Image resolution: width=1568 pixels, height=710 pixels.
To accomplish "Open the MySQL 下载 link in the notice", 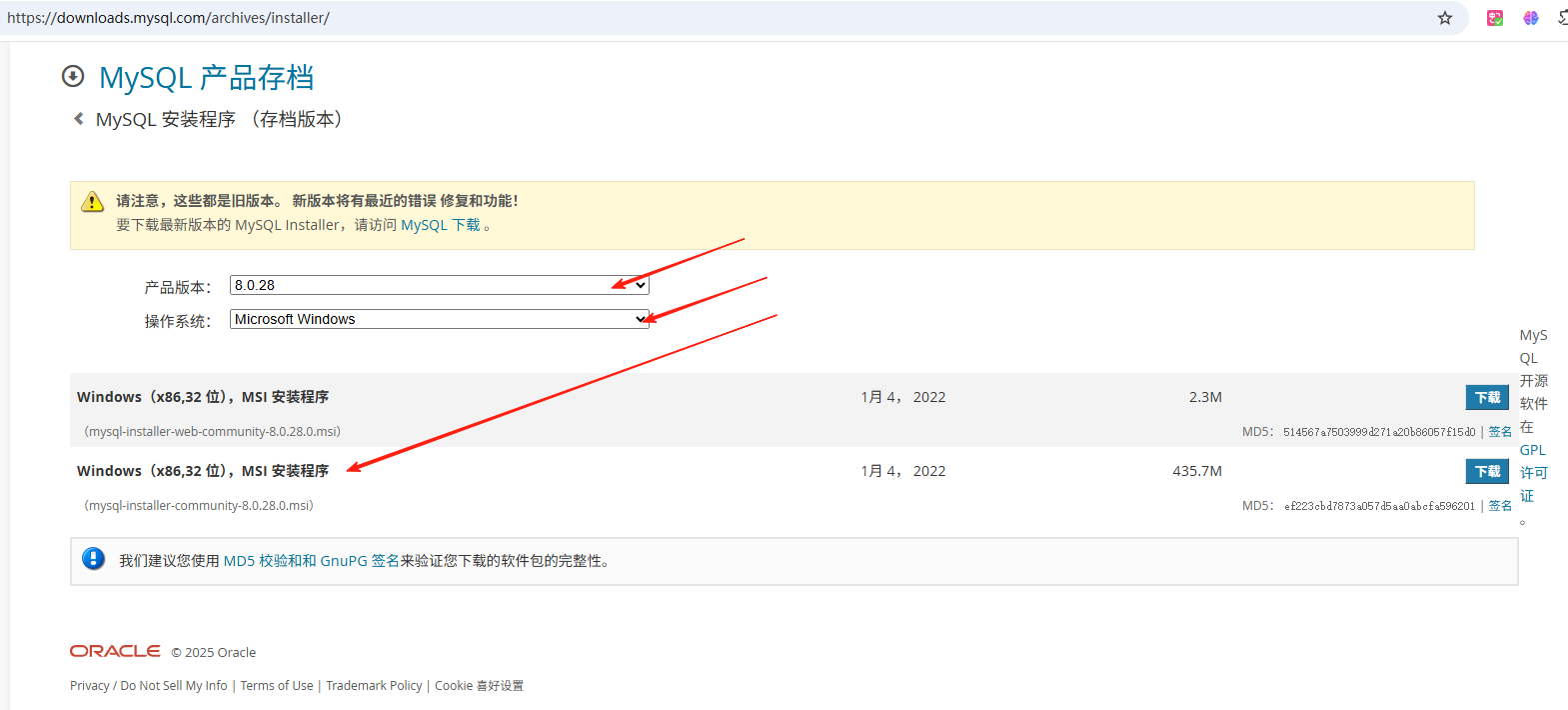I will (441, 225).
